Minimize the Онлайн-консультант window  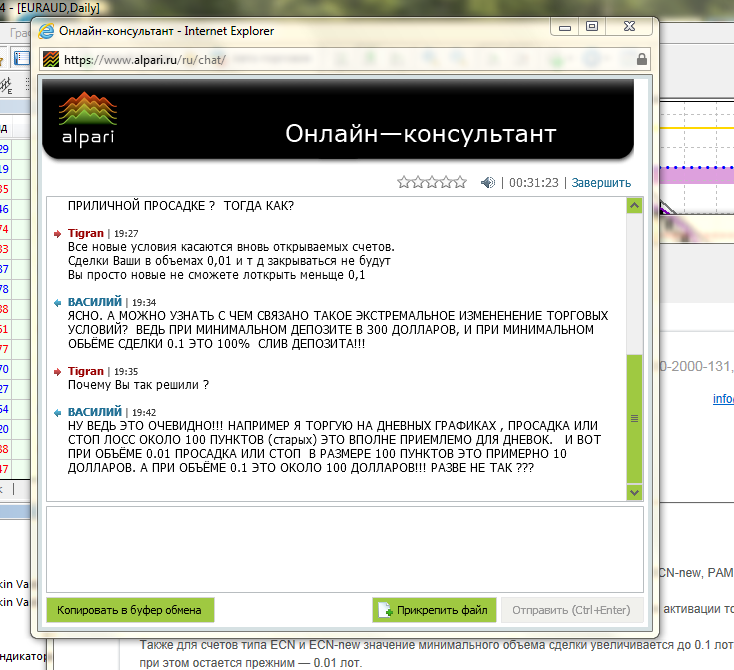click(x=565, y=27)
